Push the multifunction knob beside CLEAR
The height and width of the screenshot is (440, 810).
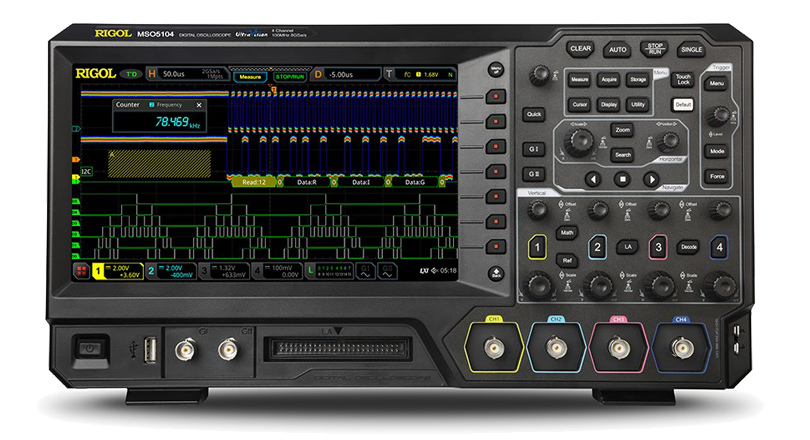tap(539, 75)
